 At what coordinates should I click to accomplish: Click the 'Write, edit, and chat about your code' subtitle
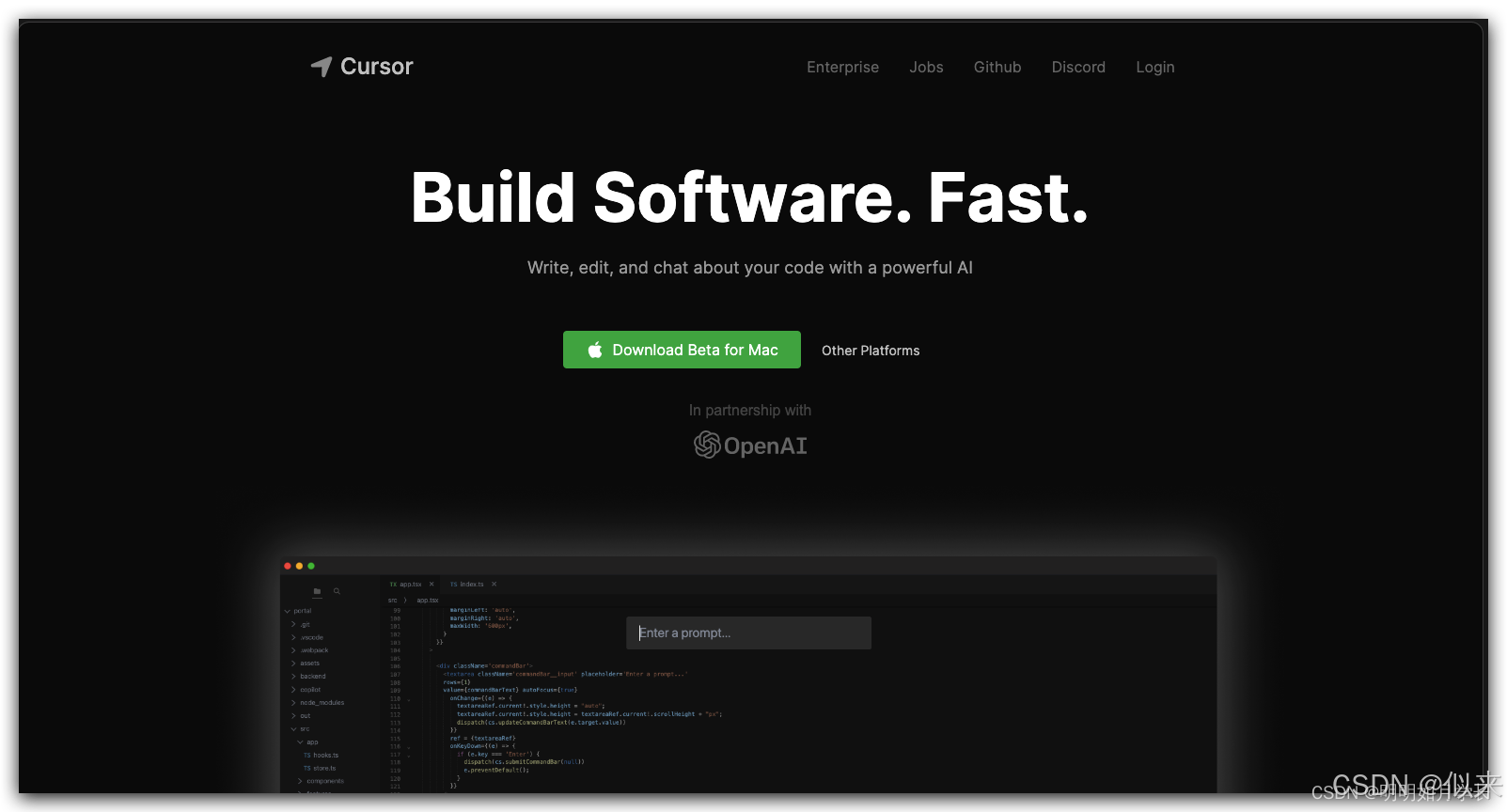tap(749, 268)
